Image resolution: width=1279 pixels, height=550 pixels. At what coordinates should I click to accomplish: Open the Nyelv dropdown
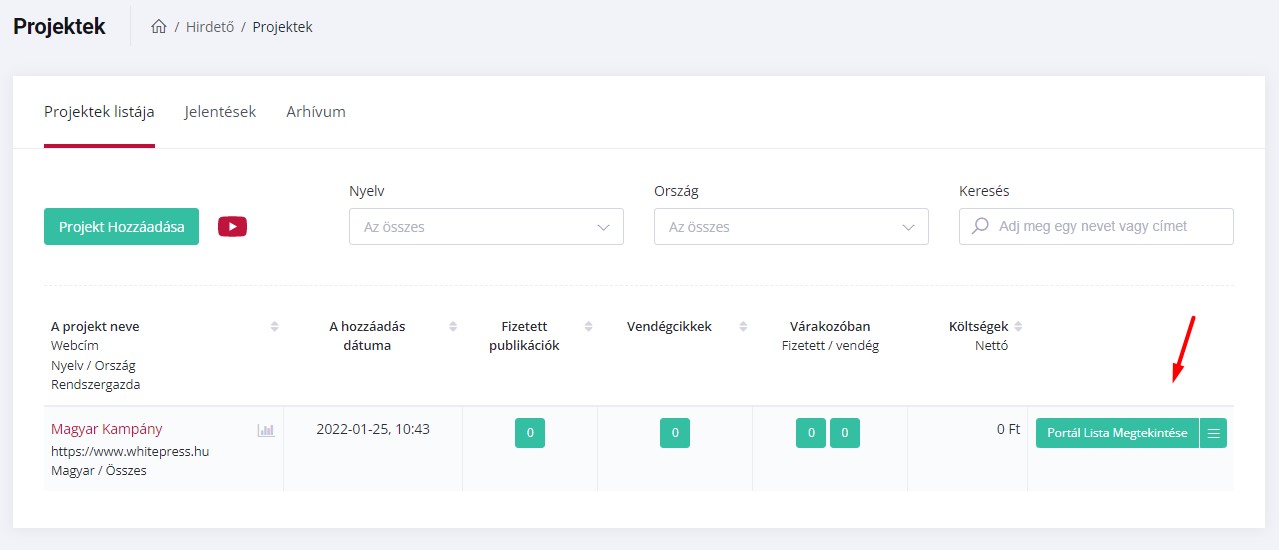(x=486, y=227)
